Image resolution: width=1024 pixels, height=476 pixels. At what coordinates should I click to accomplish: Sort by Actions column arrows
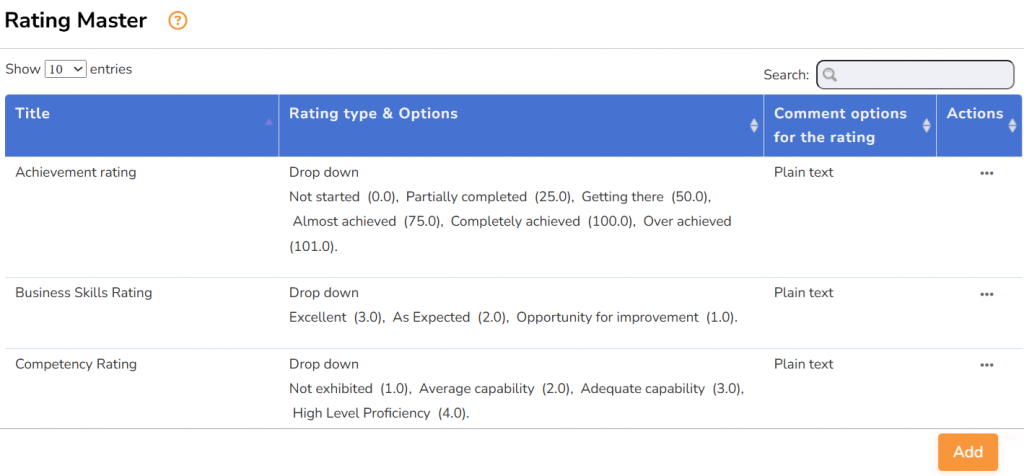tap(1012, 125)
